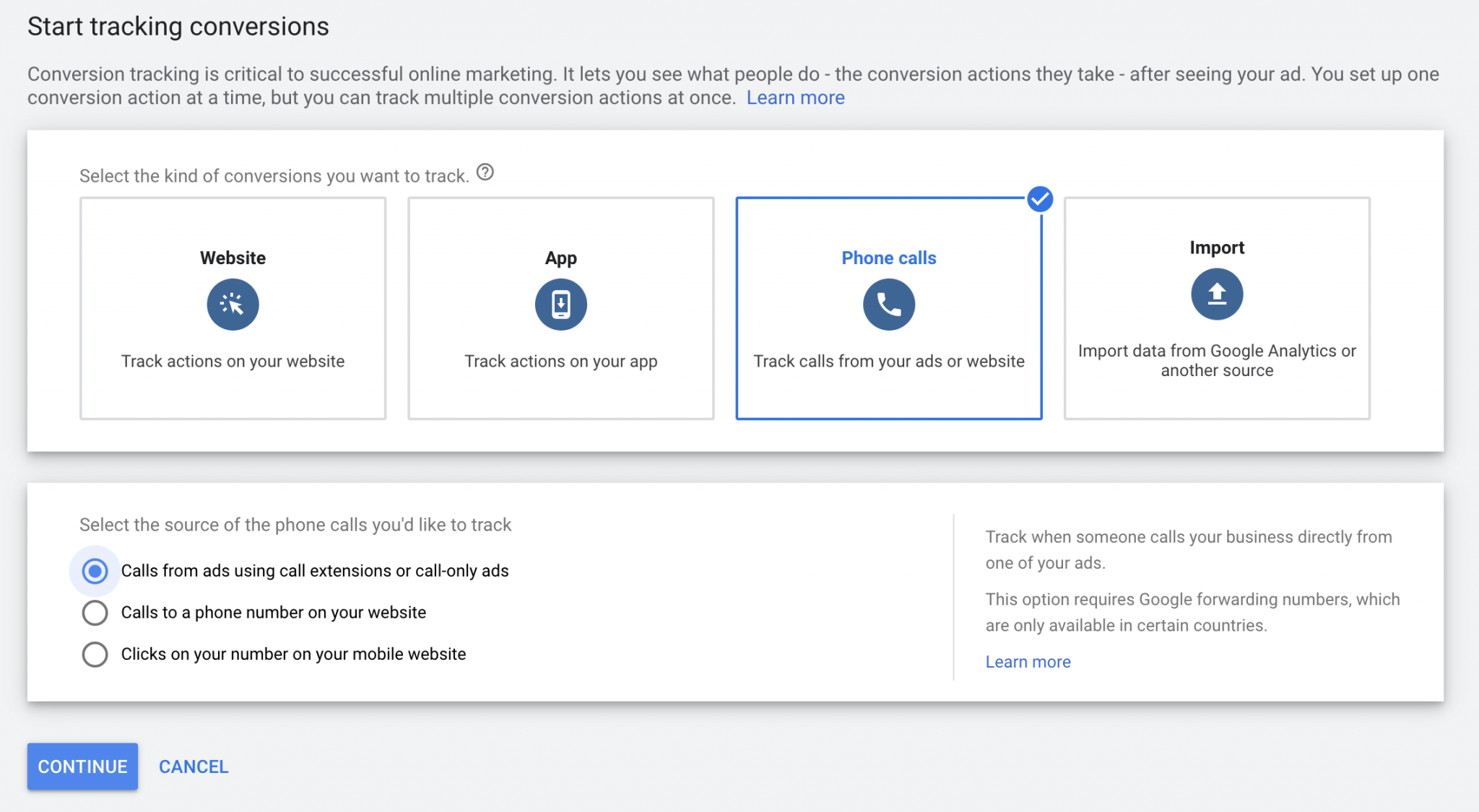Click the CONTINUE button
Screen dimensions: 1479x812
(82, 767)
